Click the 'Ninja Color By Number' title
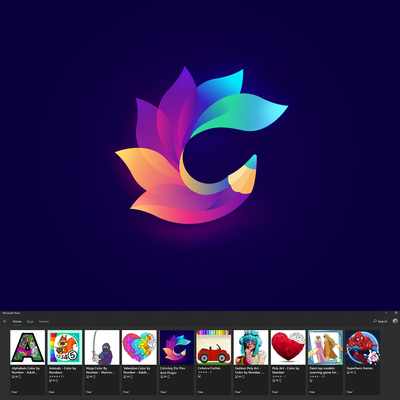The image size is (400, 400). (100, 370)
